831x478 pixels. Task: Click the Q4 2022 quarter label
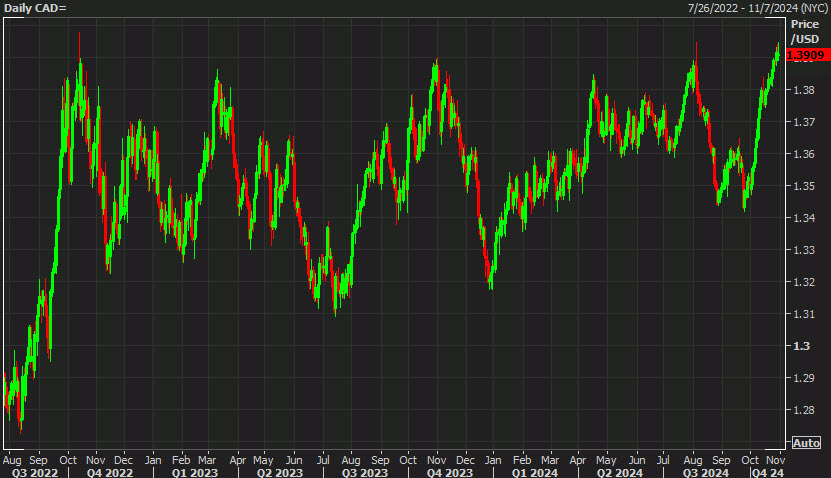coord(110,472)
